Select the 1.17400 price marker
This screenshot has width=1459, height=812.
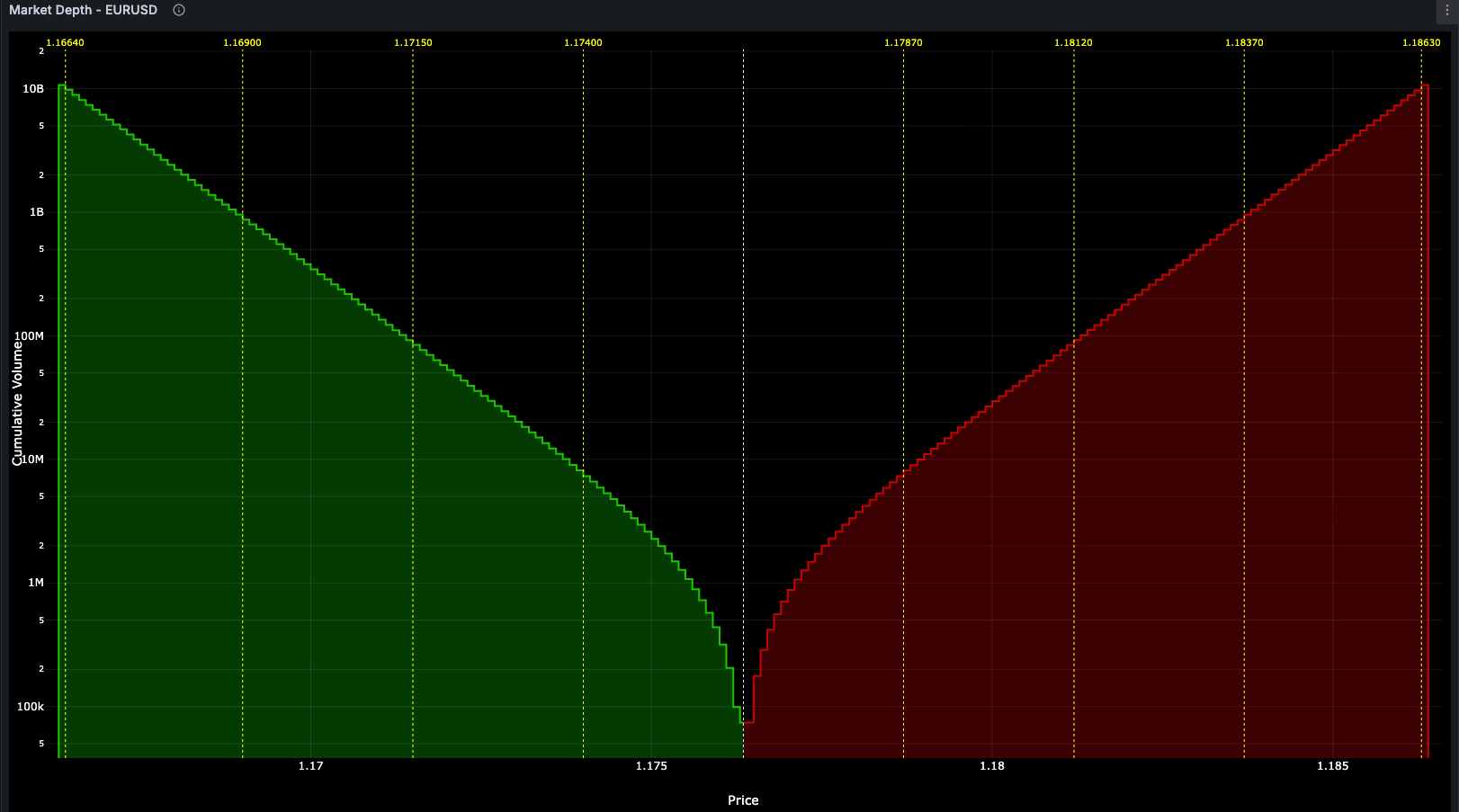coord(586,41)
